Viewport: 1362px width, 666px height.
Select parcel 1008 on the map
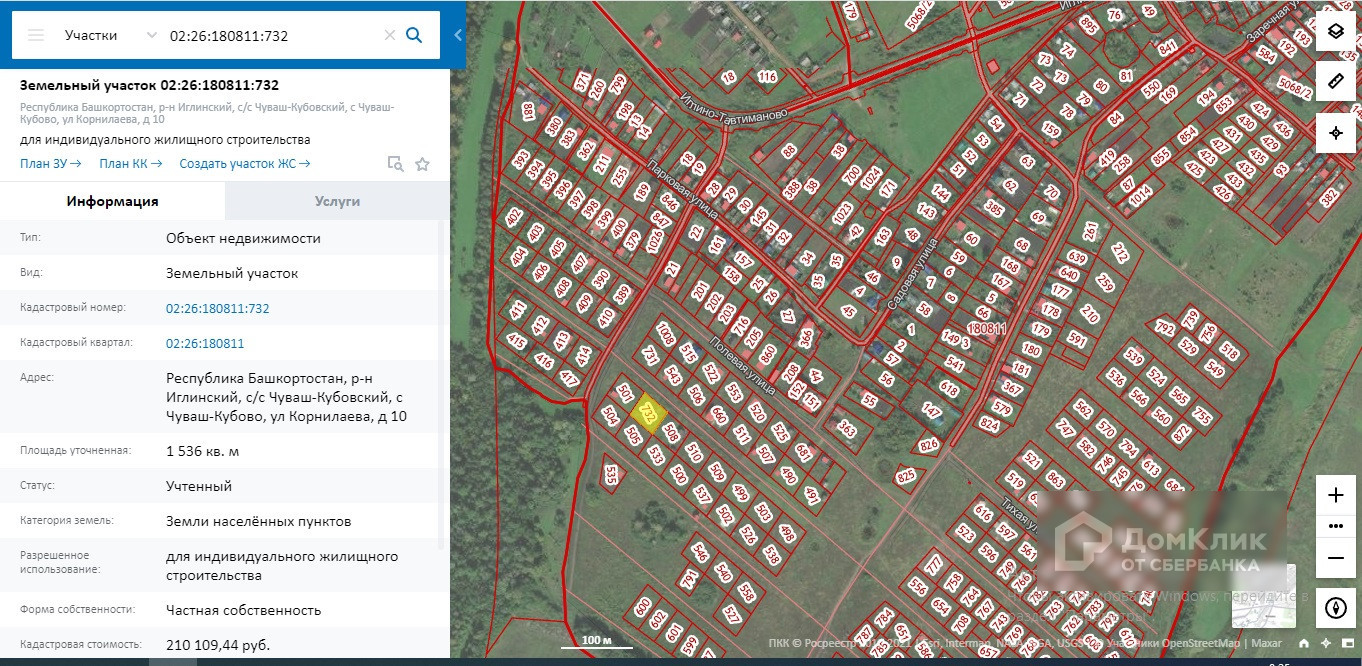coord(666,333)
